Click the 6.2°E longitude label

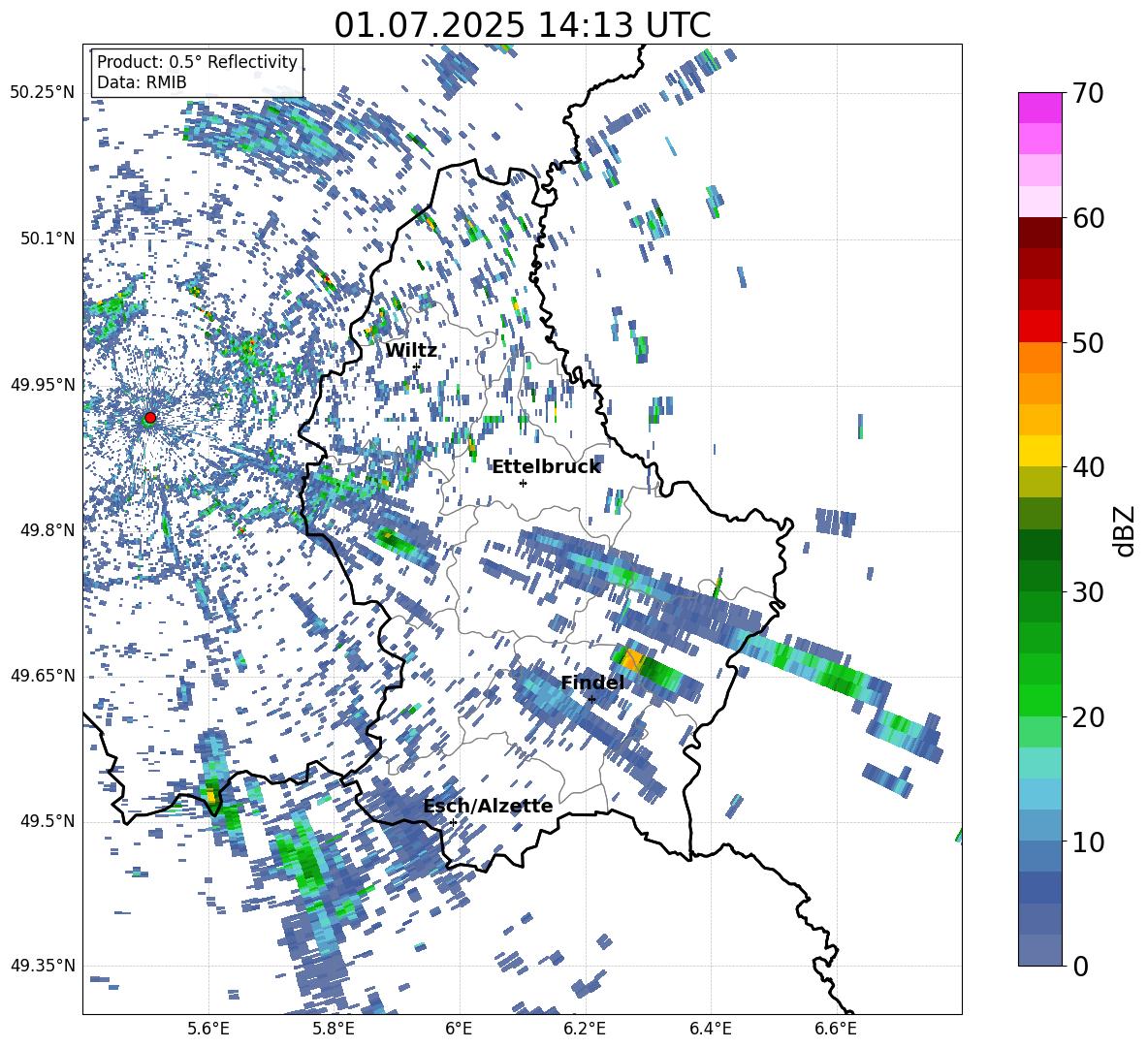click(585, 1029)
